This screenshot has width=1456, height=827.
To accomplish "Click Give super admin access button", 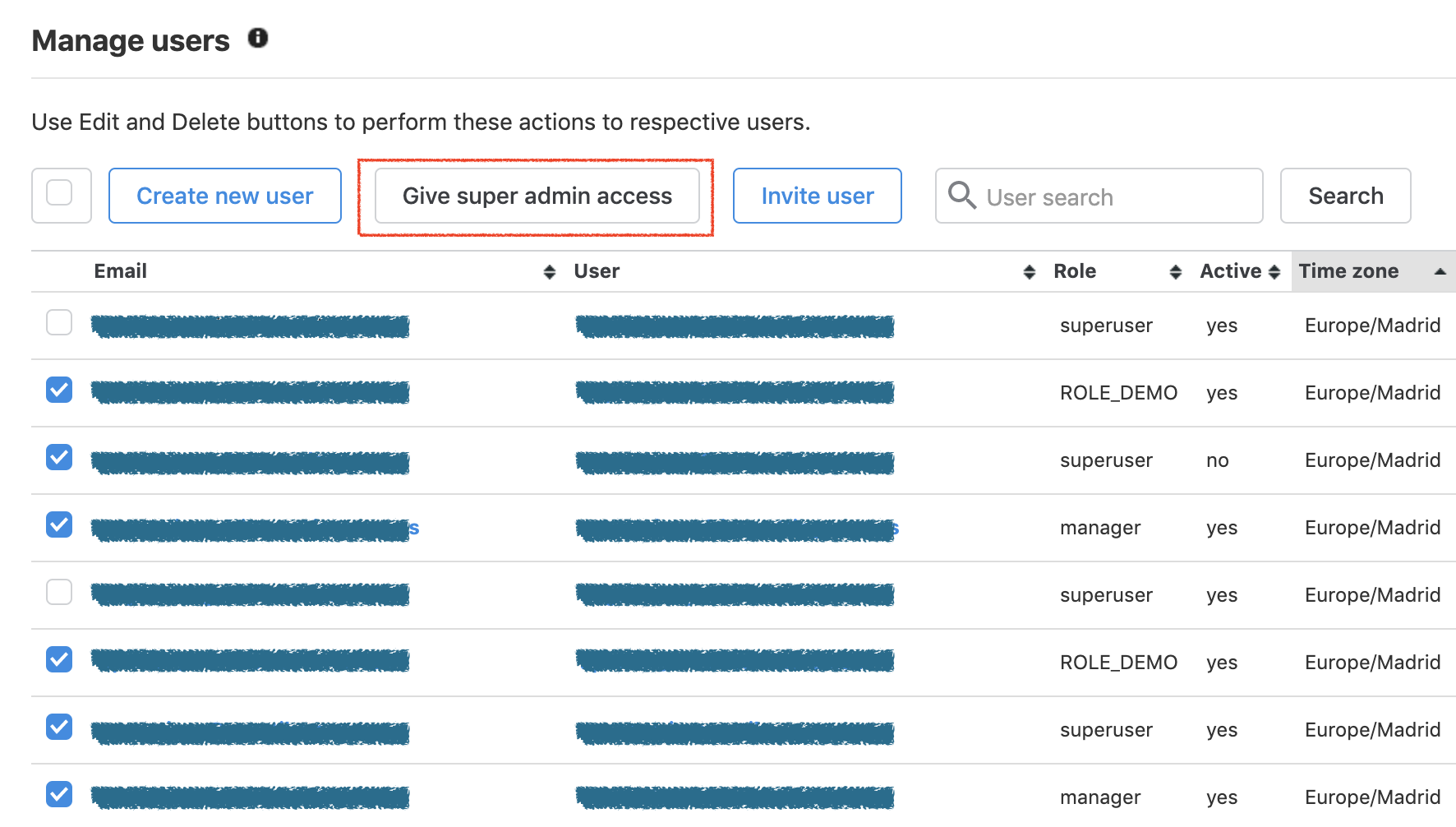I will click(537, 196).
